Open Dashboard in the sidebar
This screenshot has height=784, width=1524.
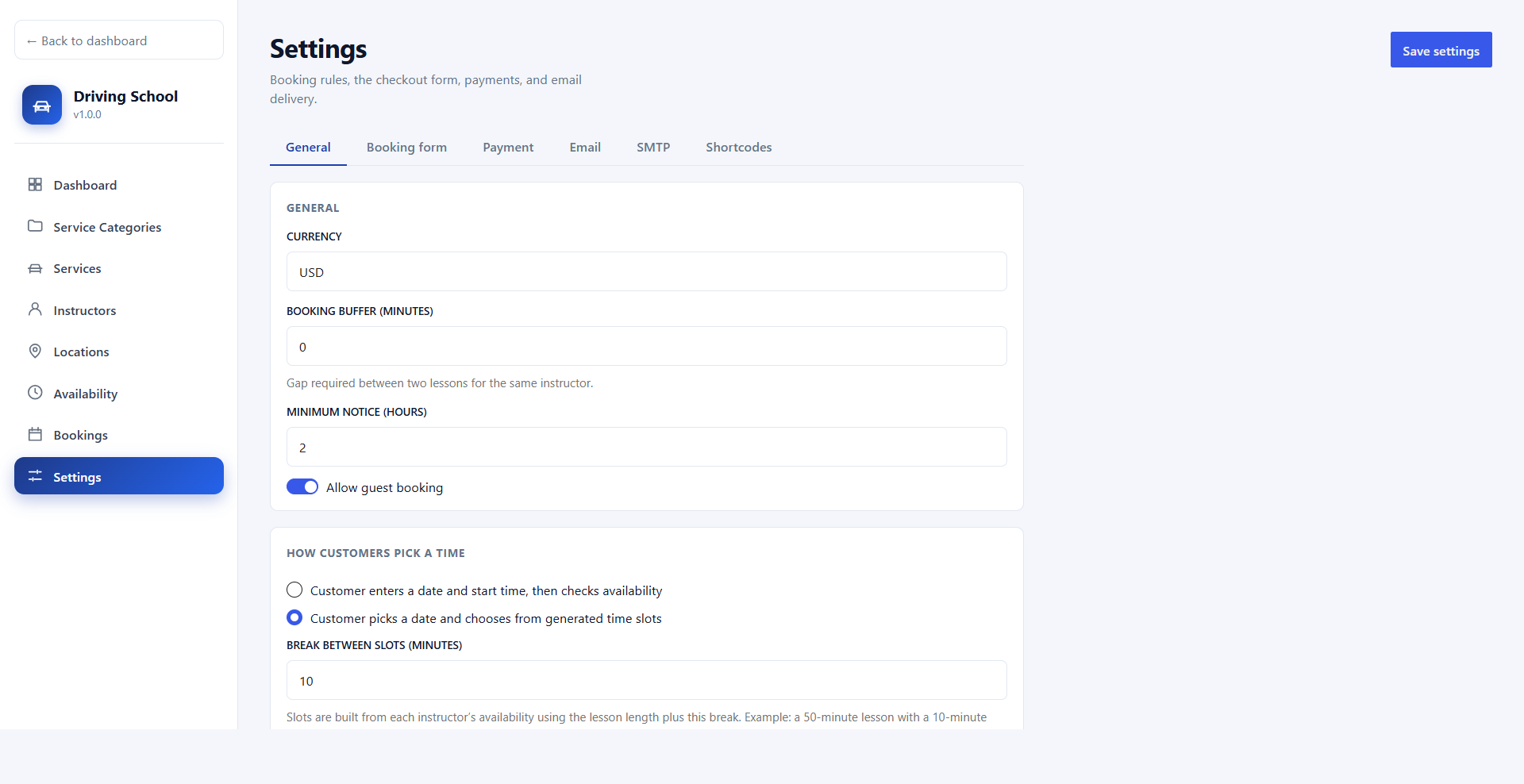(x=119, y=185)
